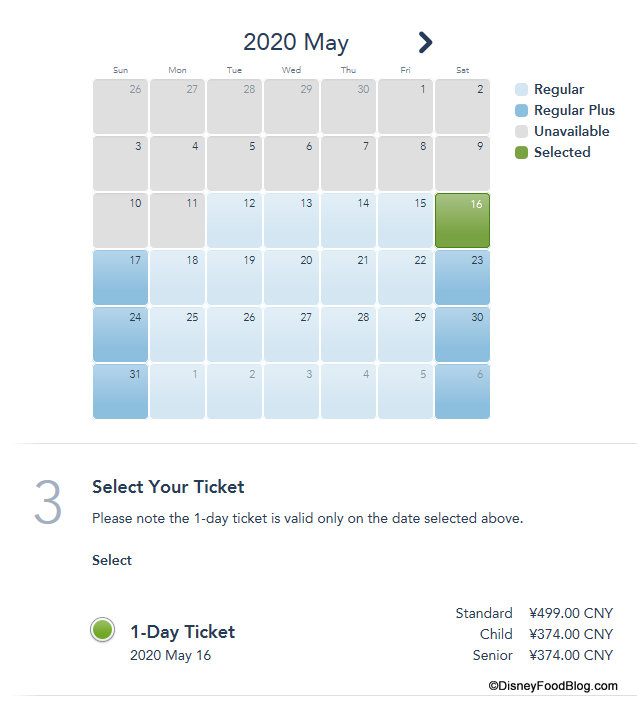Click the Regular legend color swatch
Screen dimensions: 637x708
pyautogui.click(x=521, y=90)
